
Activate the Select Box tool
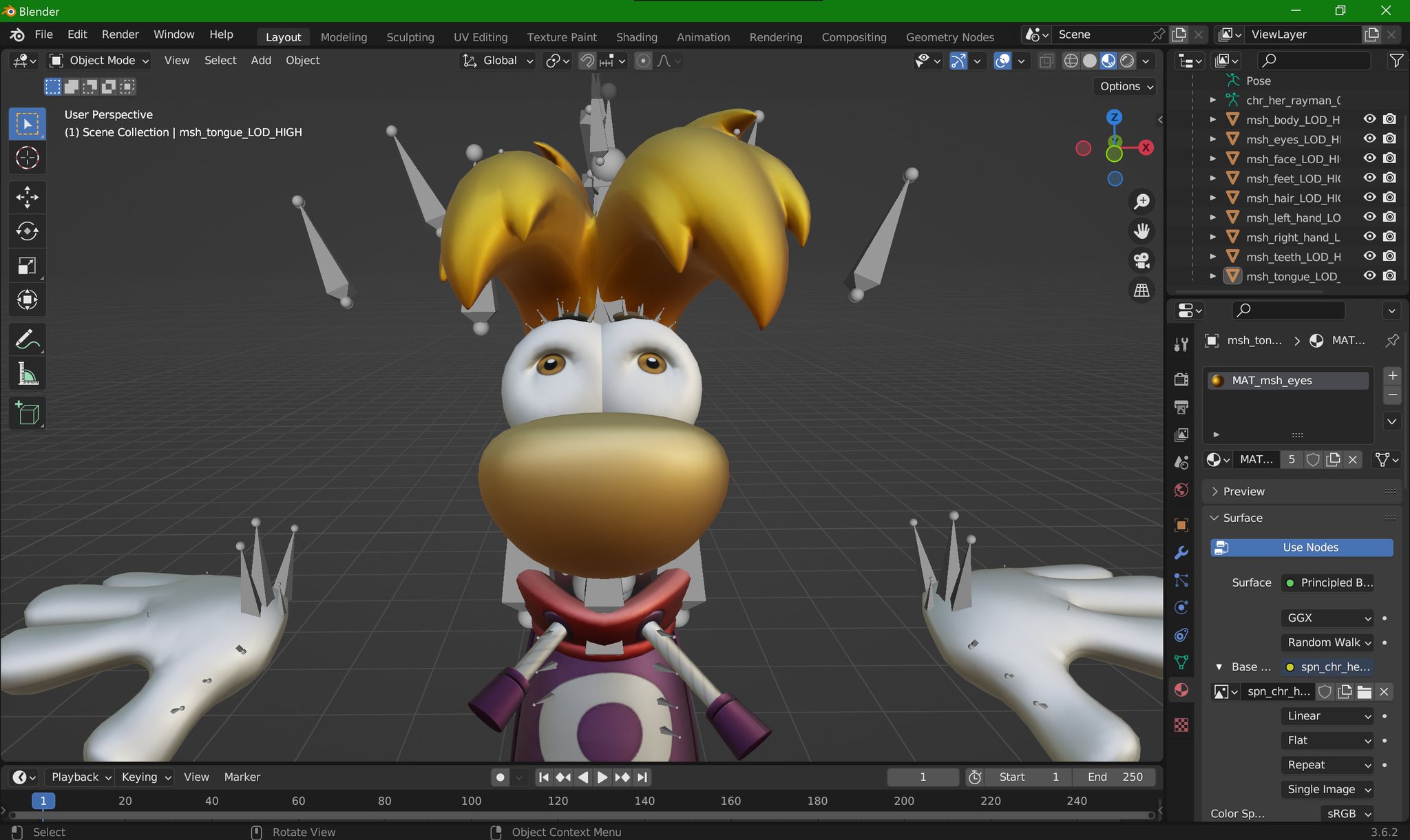27,124
